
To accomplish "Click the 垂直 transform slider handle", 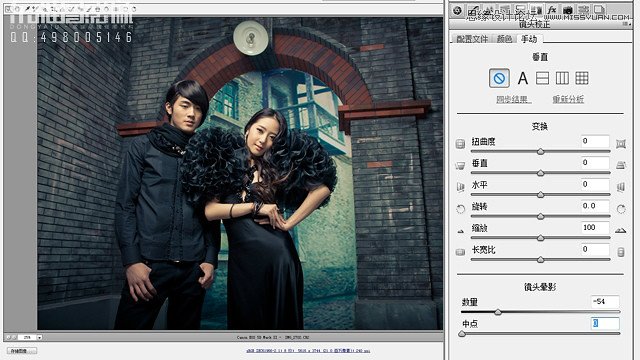I will tap(540, 173).
